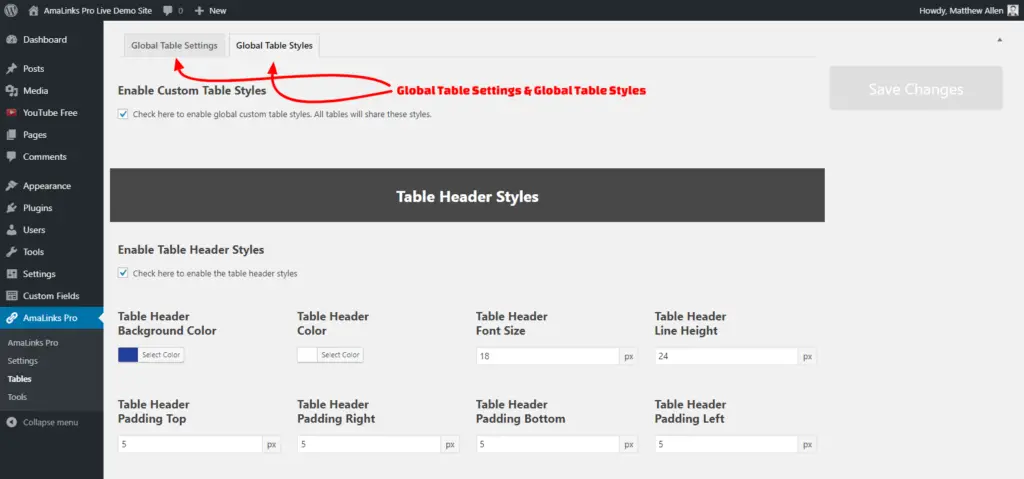1024x479 pixels.
Task: Click the Table Header Line Height field
Action: [x=726, y=356]
